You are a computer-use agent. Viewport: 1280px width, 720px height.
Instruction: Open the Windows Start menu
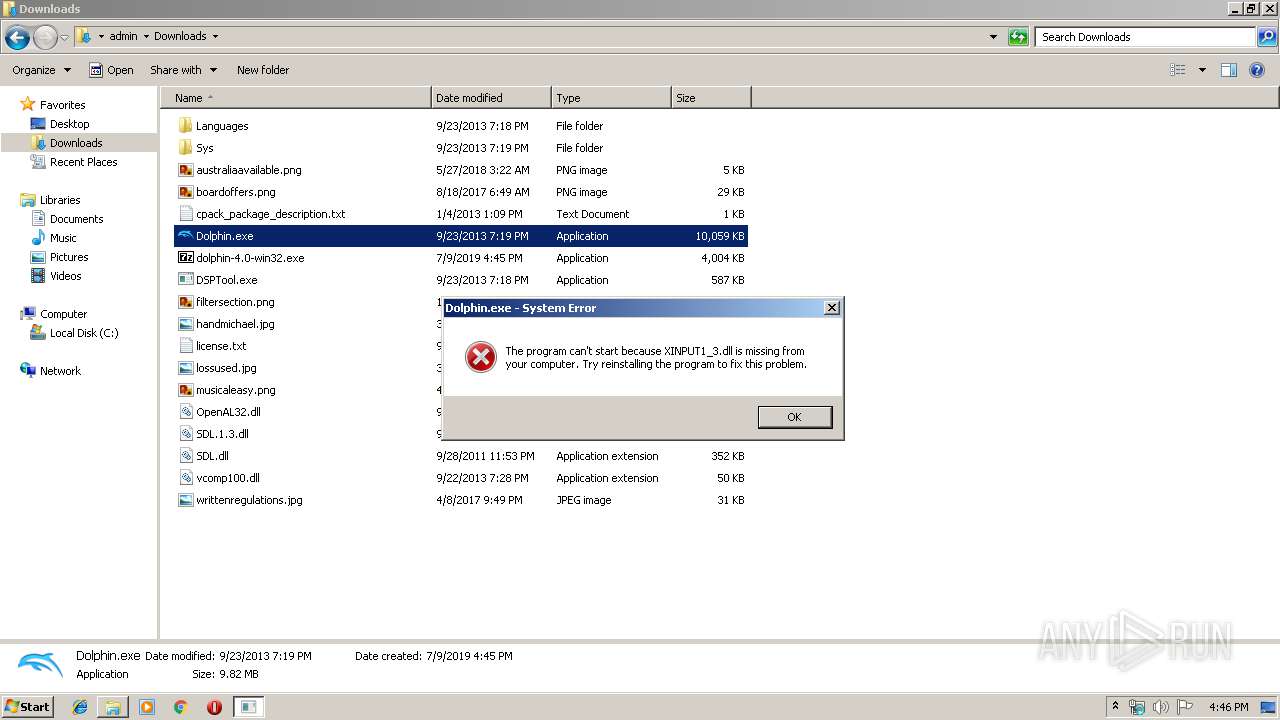28,706
